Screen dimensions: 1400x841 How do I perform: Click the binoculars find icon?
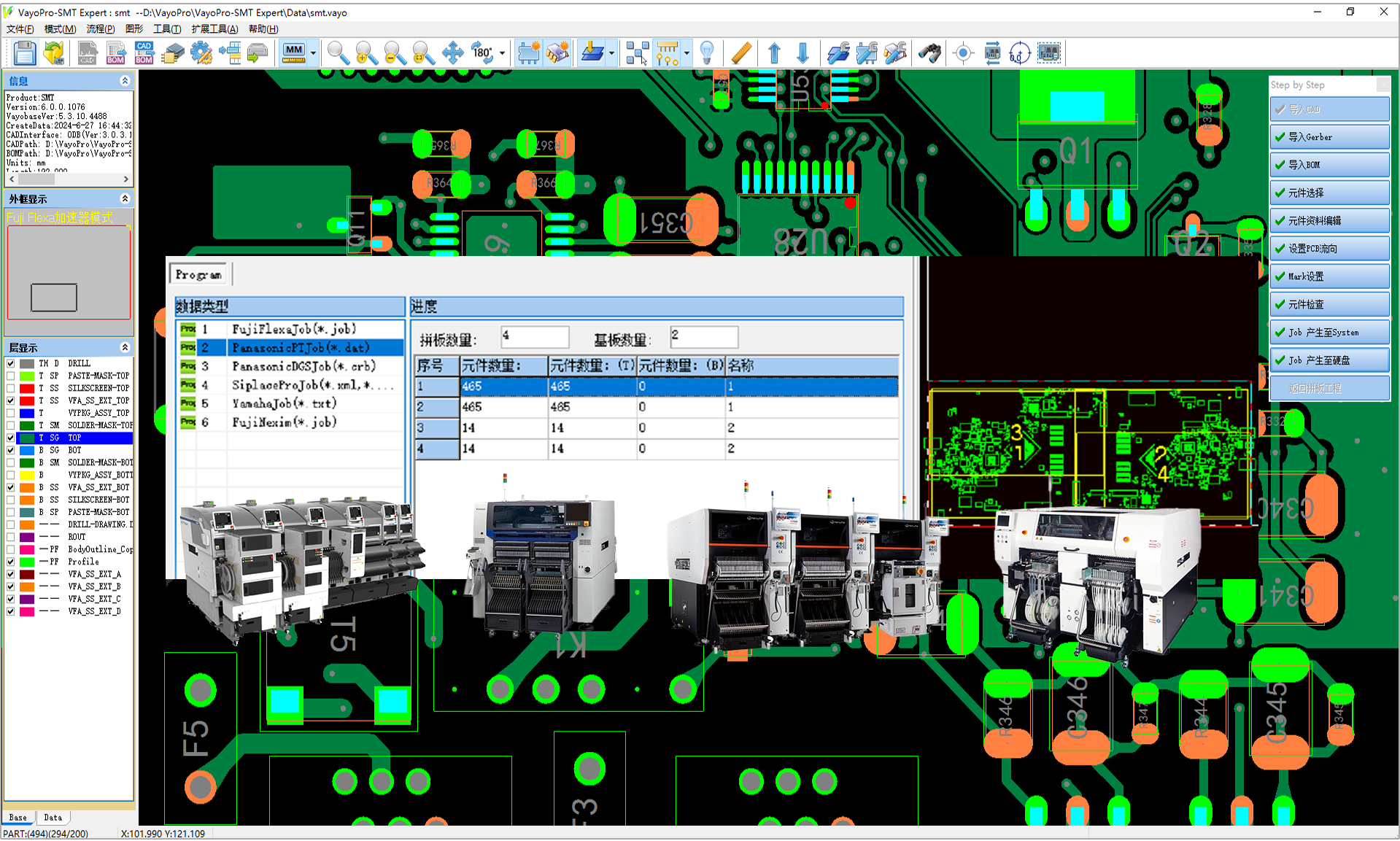point(929,53)
